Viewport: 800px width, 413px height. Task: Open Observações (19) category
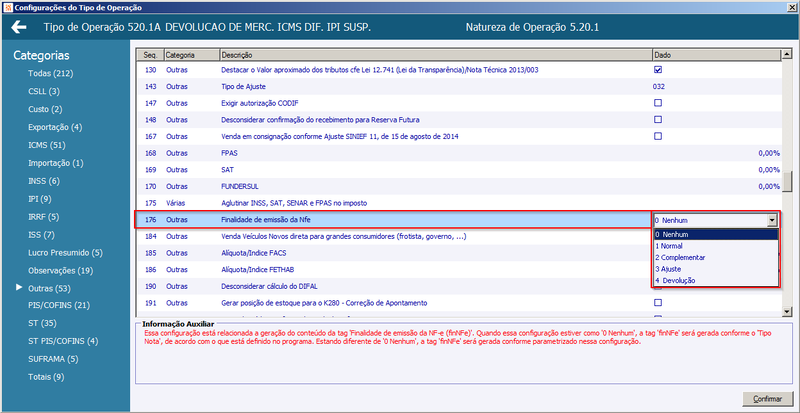click(60, 270)
